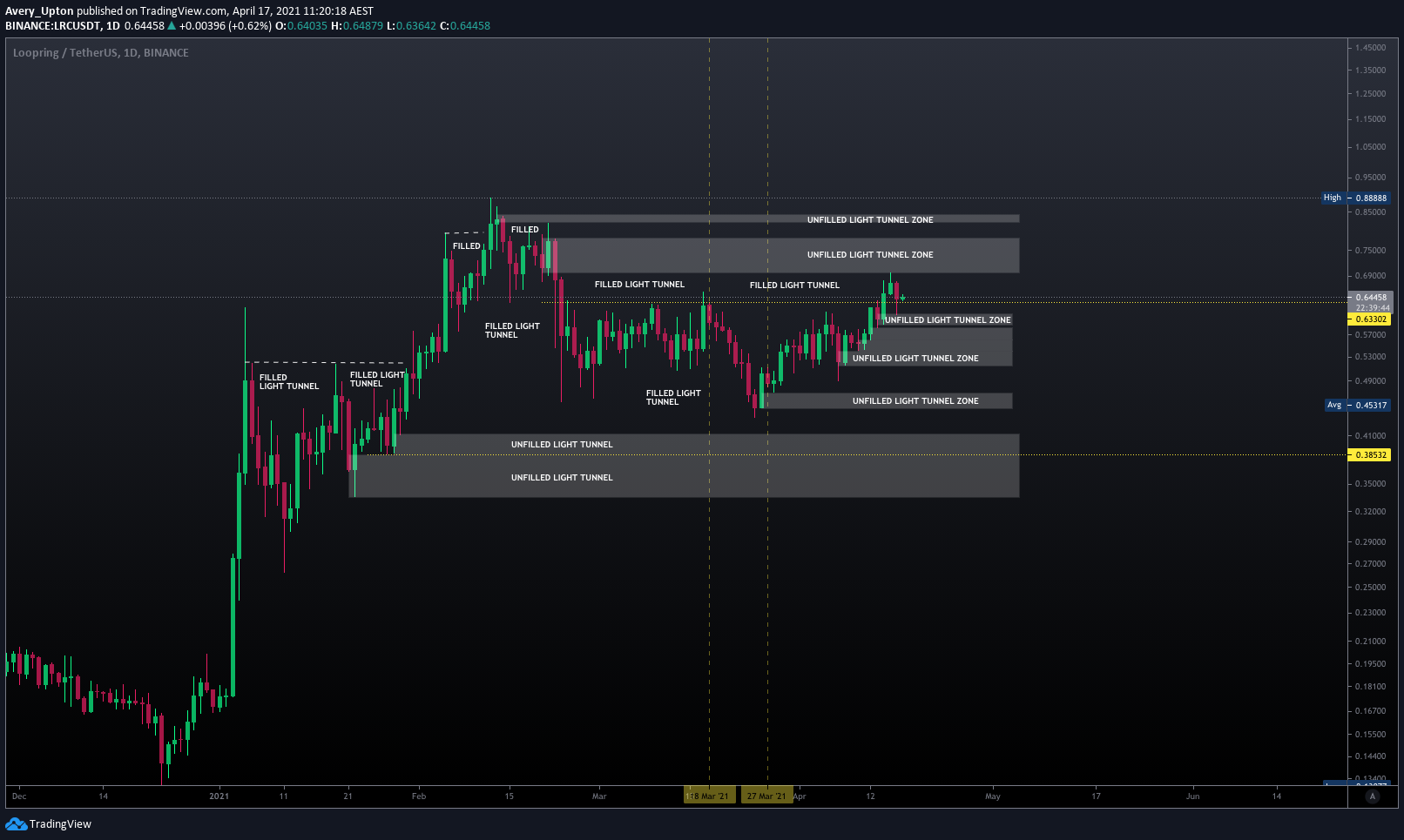Select the 18 Mar '21 date marker
This screenshot has height=840, width=1404.
[x=710, y=796]
